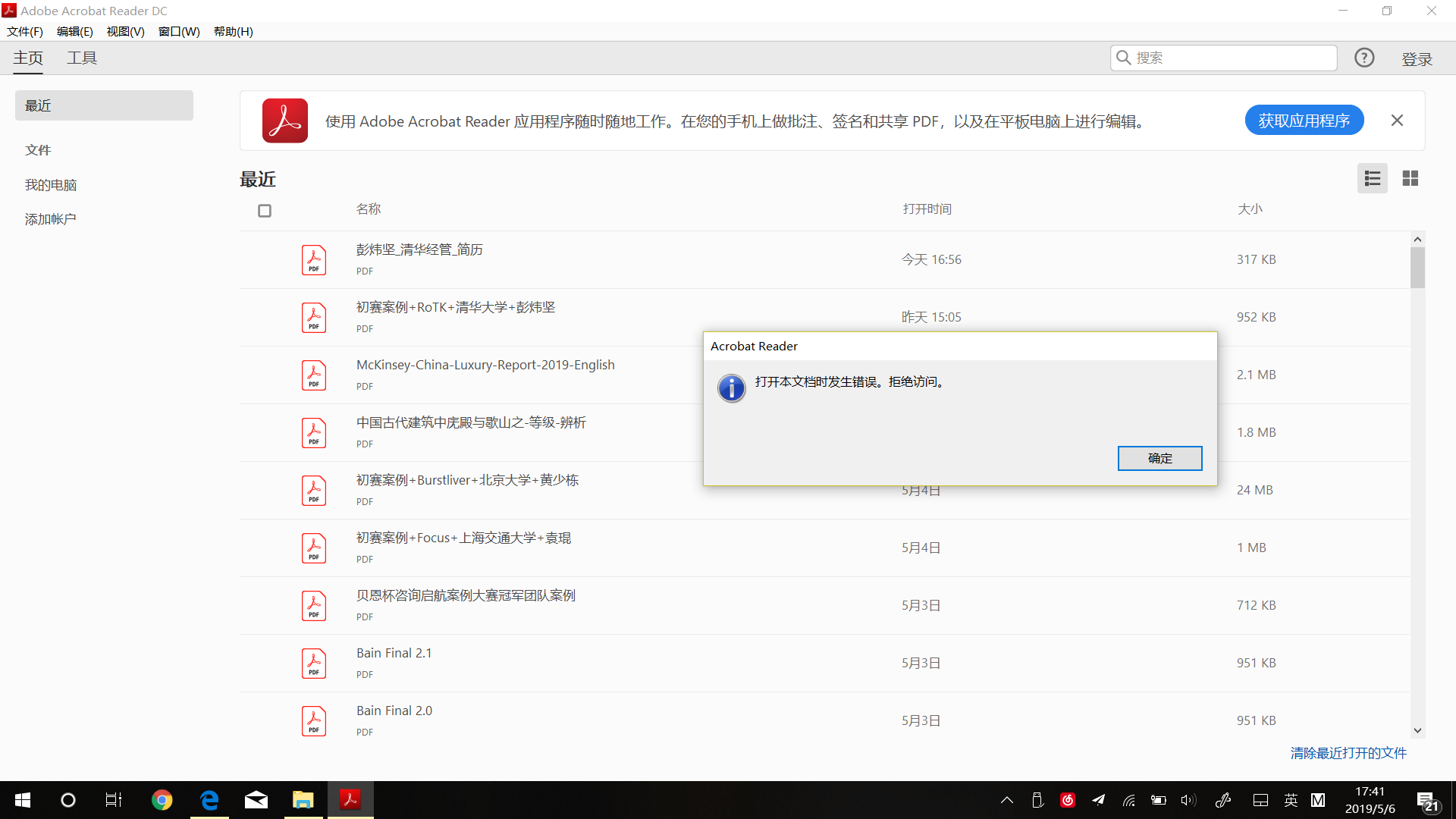The height and width of the screenshot is (819, 1456).
Task: Click PDF icon for McKinsey-China-Luxury-Report-2019-English
Action: pos(314,375)
